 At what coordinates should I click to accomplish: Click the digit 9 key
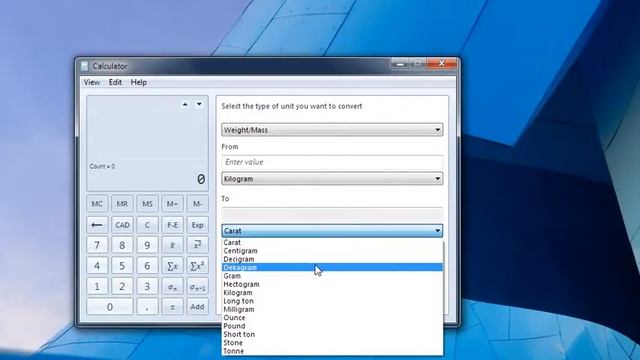click(x=147, y=245)
